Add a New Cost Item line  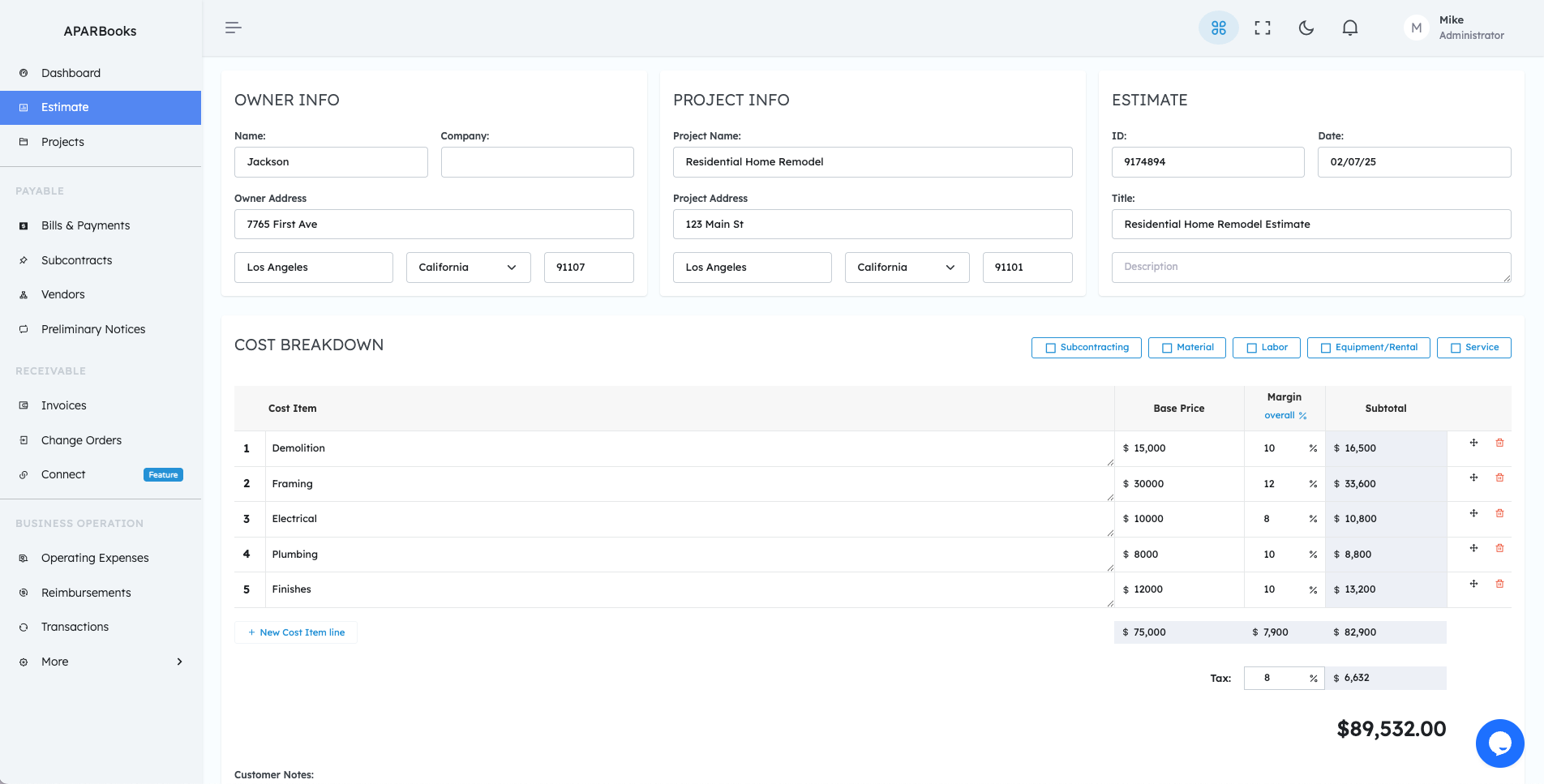point(296,632)
